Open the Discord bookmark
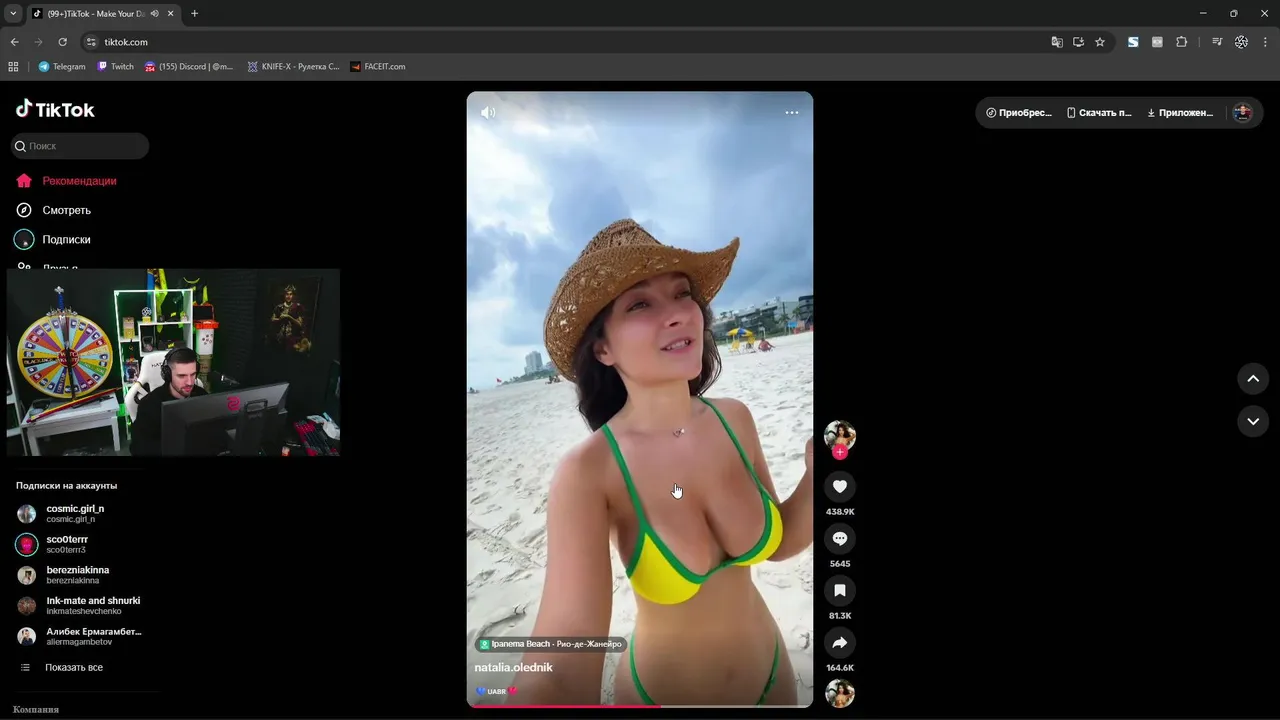The image size is (1280, 720). (x=189, y=67)
